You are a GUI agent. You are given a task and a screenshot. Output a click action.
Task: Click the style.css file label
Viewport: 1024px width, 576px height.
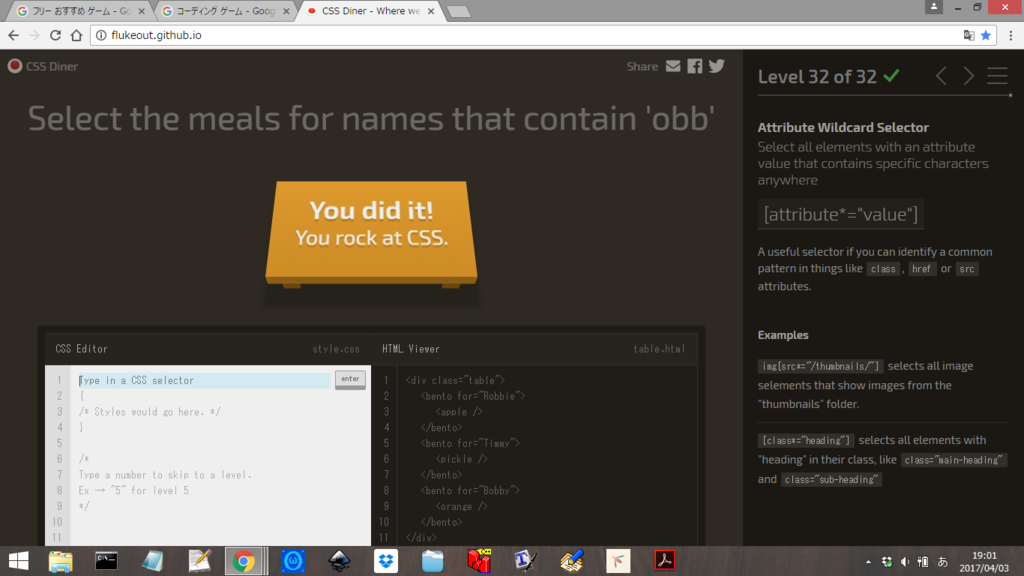pyautogui.click(x=336, y=349)
